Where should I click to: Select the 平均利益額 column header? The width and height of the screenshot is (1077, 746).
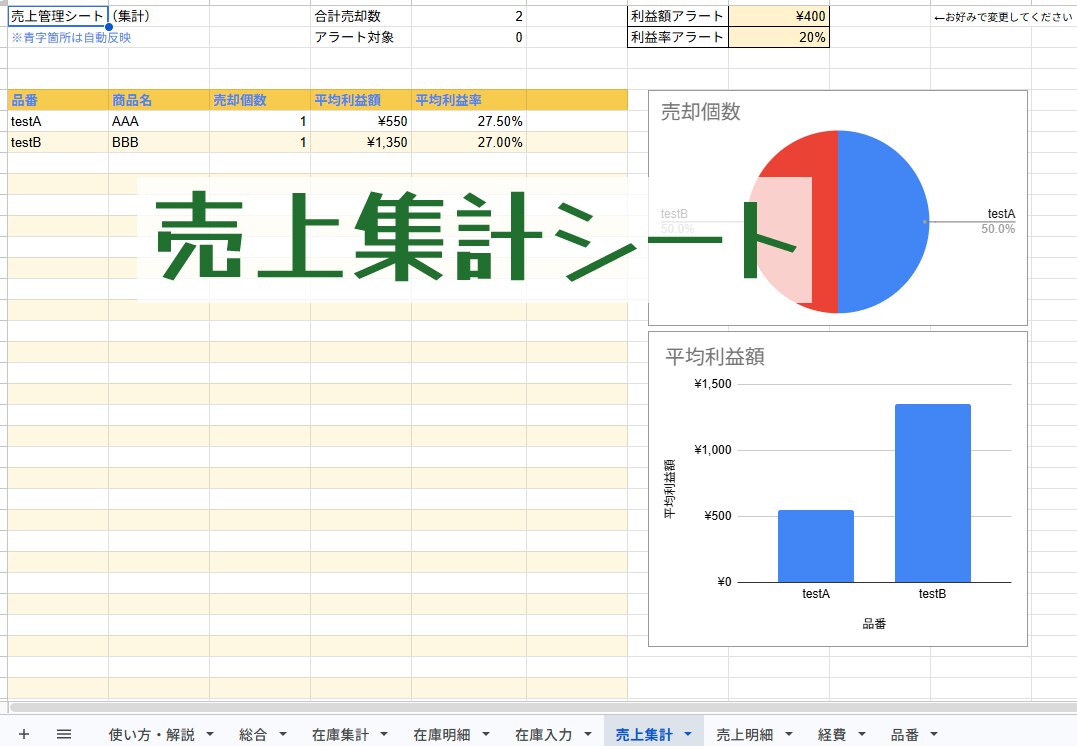361,100
